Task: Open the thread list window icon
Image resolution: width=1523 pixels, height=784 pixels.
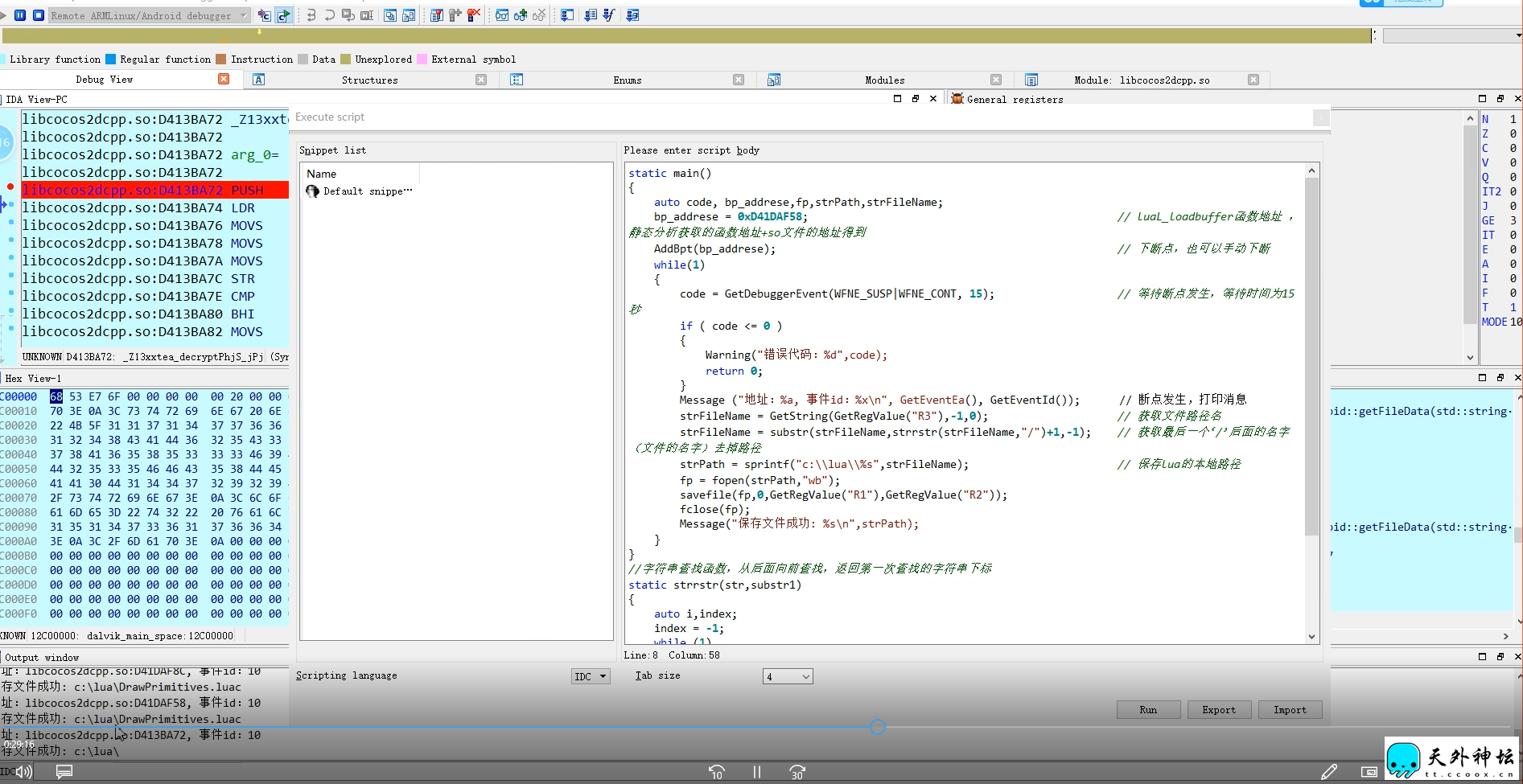Action: 390,15
